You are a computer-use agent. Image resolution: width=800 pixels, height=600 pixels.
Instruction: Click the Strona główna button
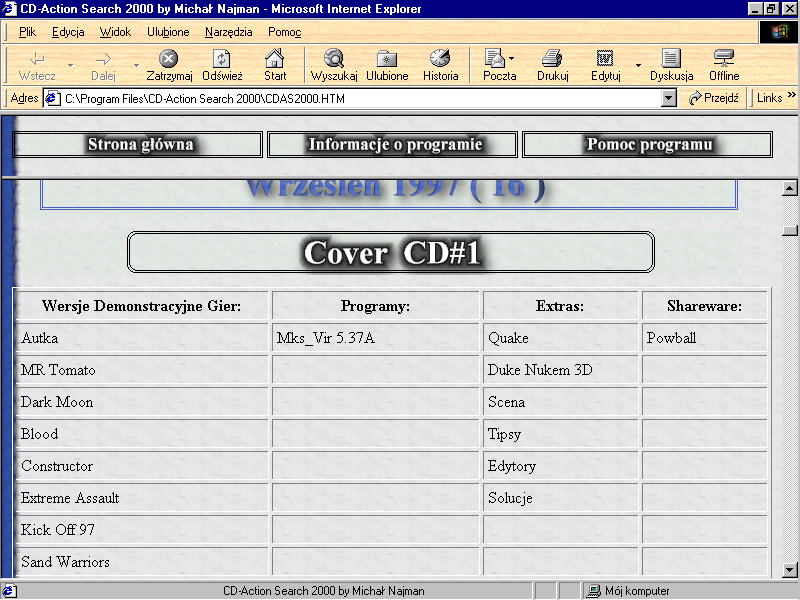140,145
